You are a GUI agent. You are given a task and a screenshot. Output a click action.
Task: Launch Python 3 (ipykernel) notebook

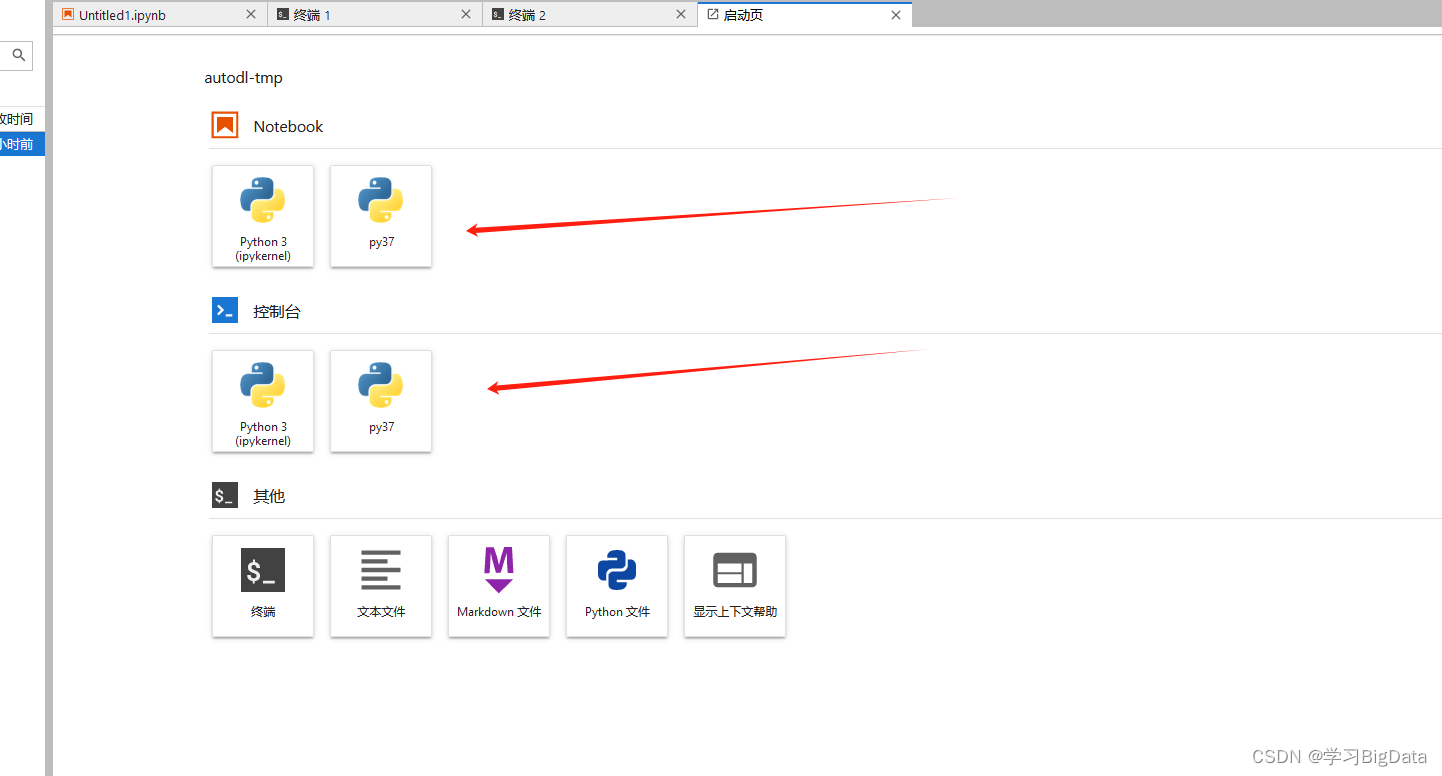tap(263, 216)
